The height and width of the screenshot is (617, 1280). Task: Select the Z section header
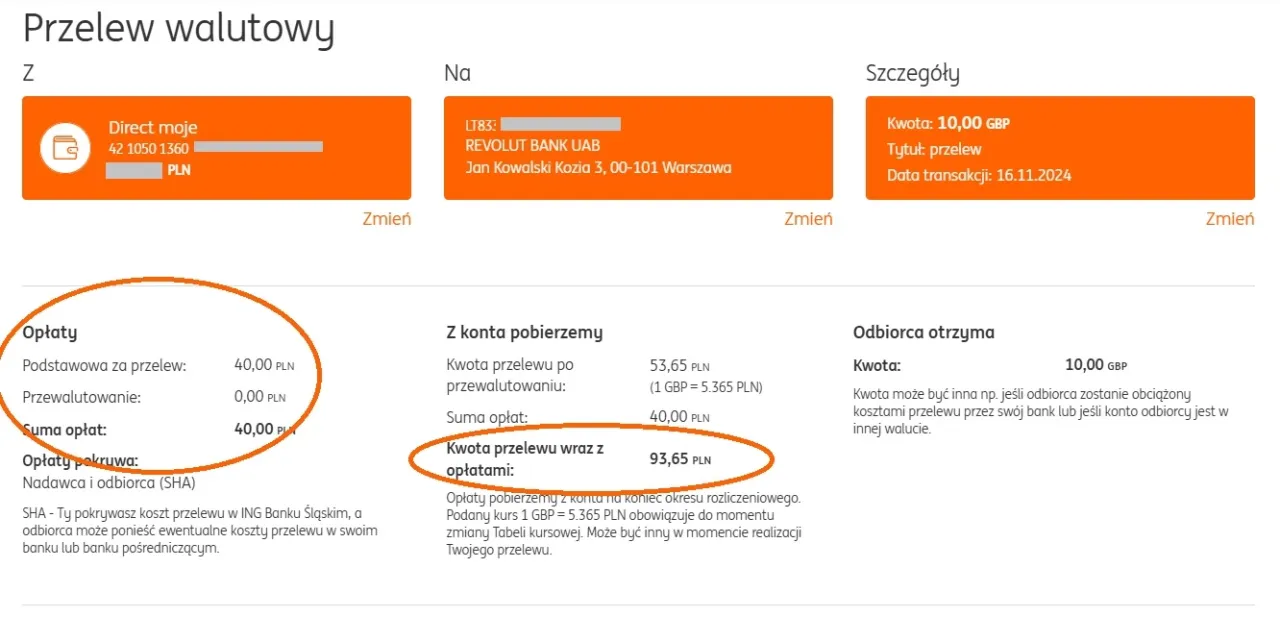coord(27,72)
